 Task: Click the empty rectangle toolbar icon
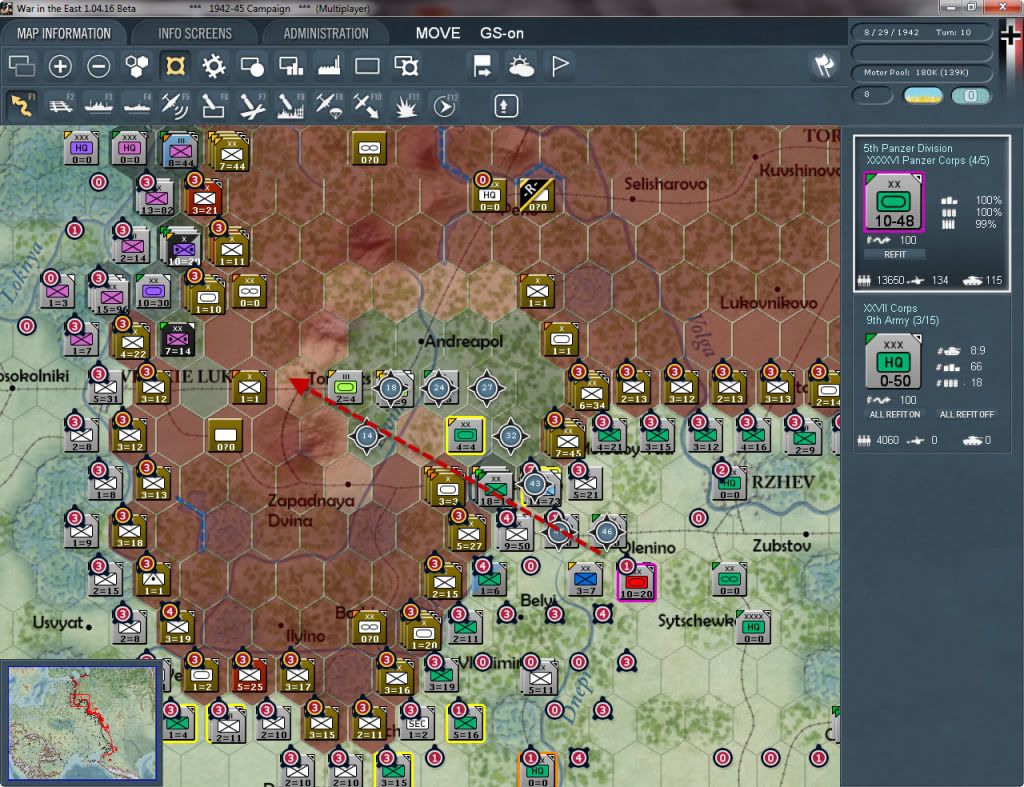click(367, 66)
